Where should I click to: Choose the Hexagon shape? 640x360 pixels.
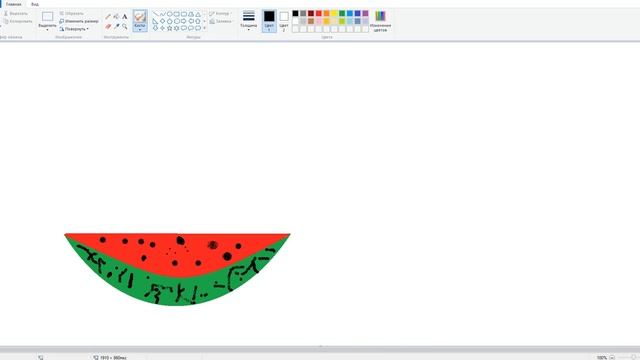pyautogui.click(x=177, y=21)
